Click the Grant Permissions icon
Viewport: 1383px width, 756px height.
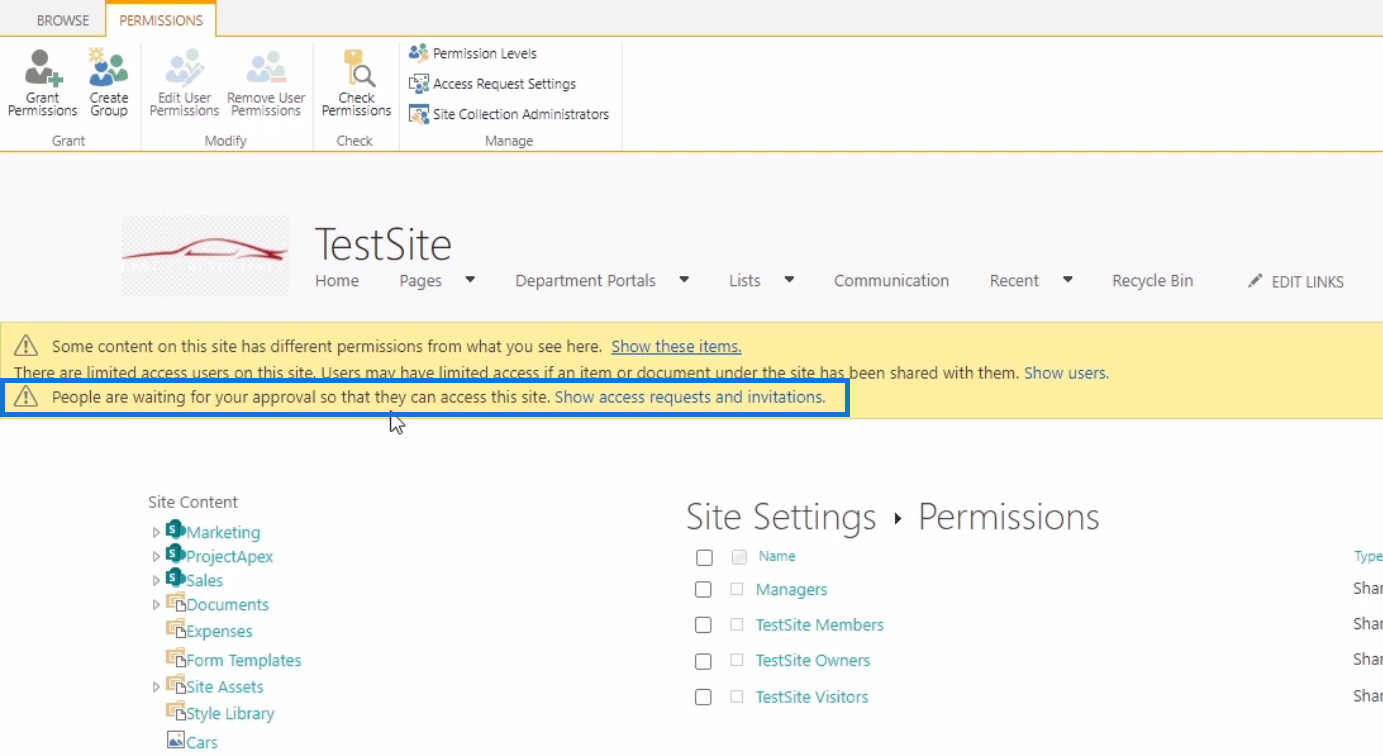tap(43, 68)
